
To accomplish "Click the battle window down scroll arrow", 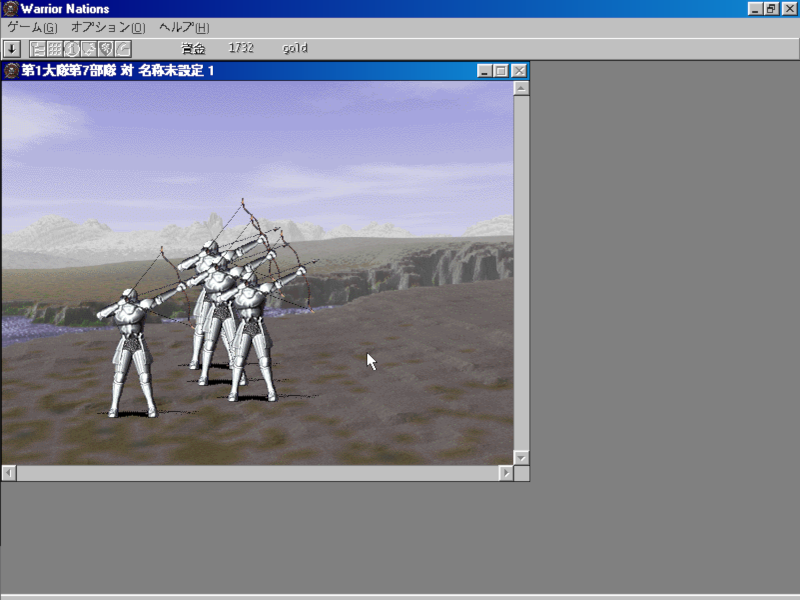I will tap(521, 458).
